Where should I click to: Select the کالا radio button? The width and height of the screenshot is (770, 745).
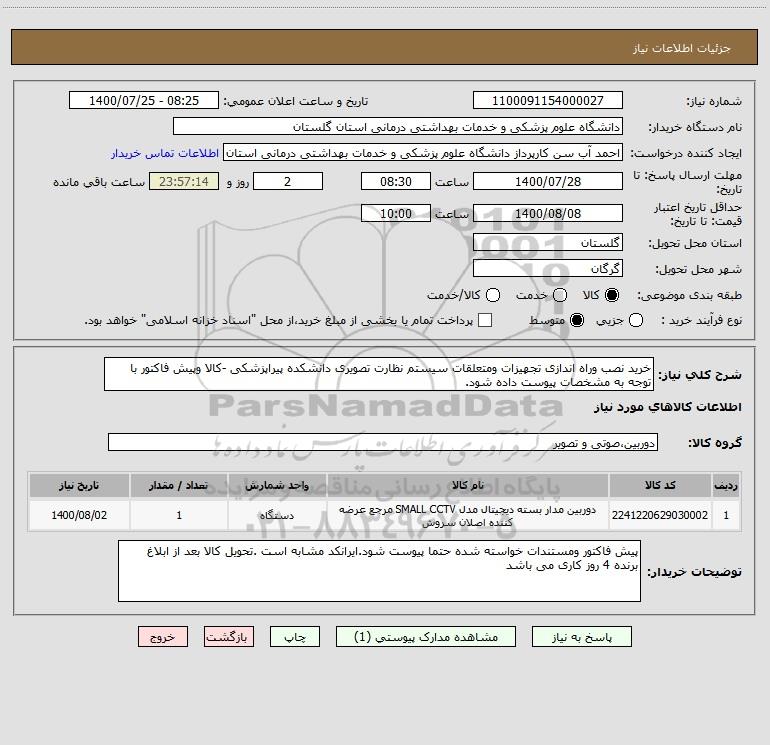[x=612, y=295]
